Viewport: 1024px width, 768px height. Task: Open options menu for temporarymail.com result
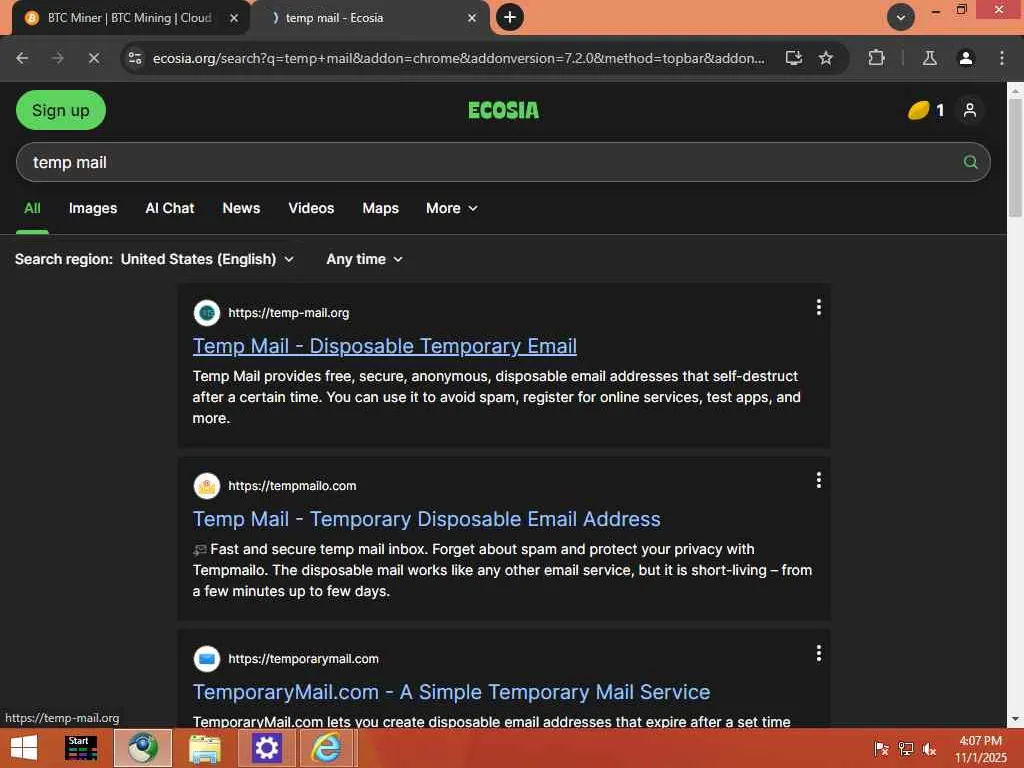coord(818,654)
